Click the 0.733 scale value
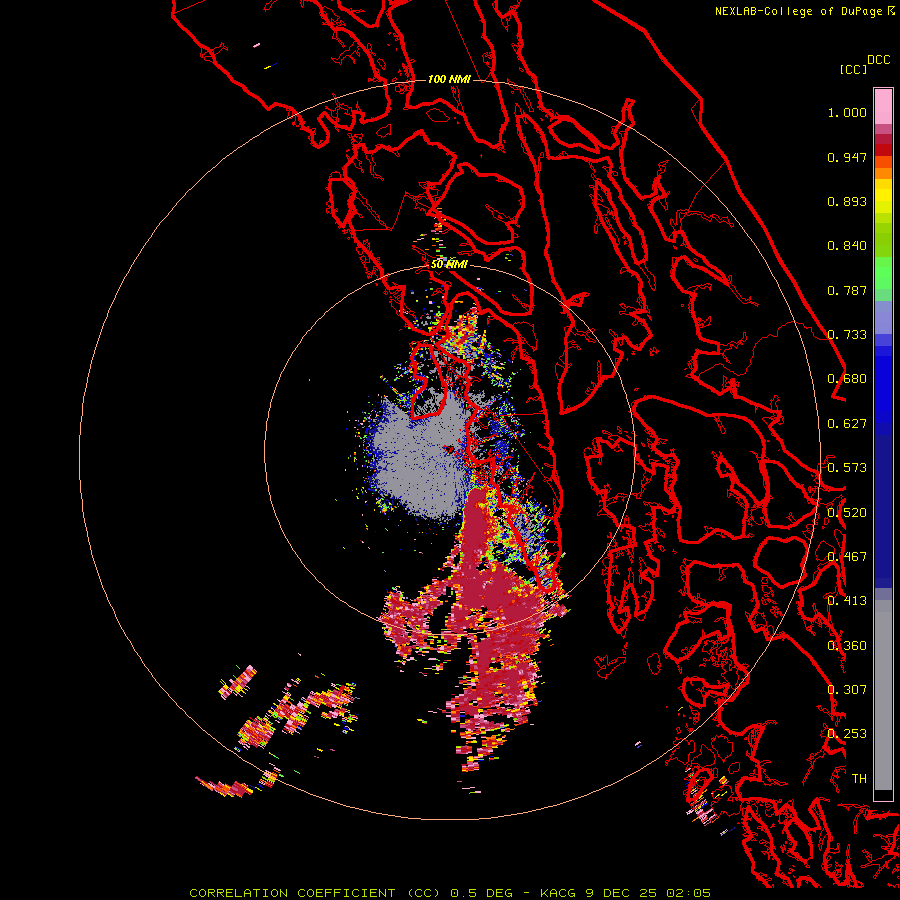Image resolution: width=900 pixels, height=900 pixels. [x=847, y=335]
